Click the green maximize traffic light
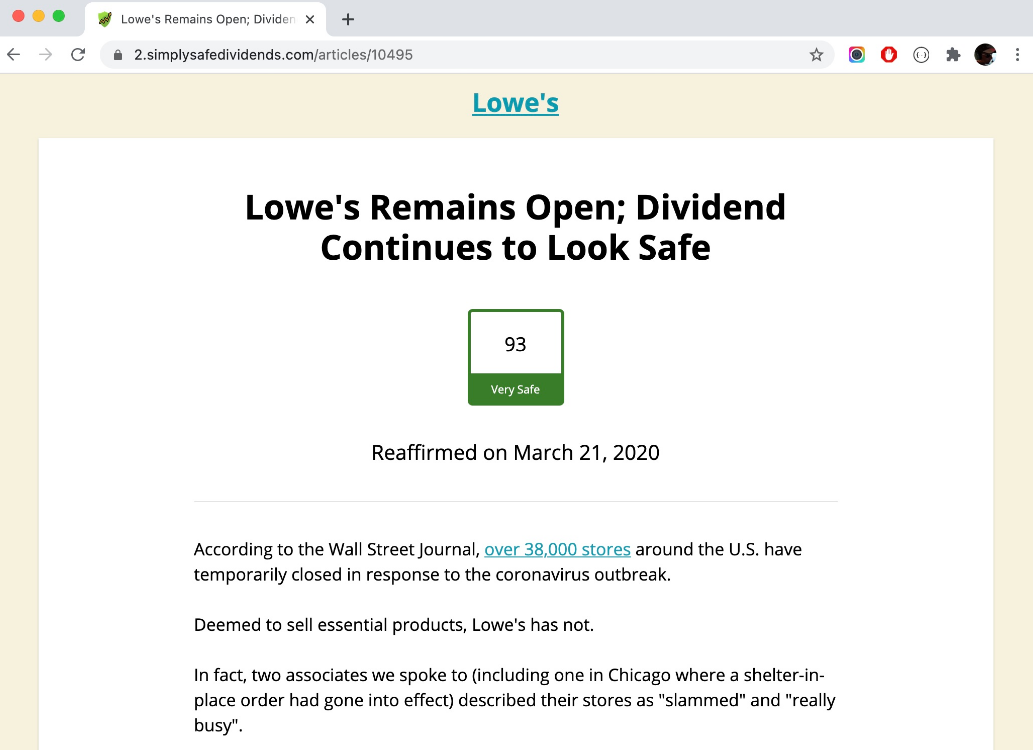The width and height of the screenshot is (1033, 750). pyautogui.click(x=60, y=17)
